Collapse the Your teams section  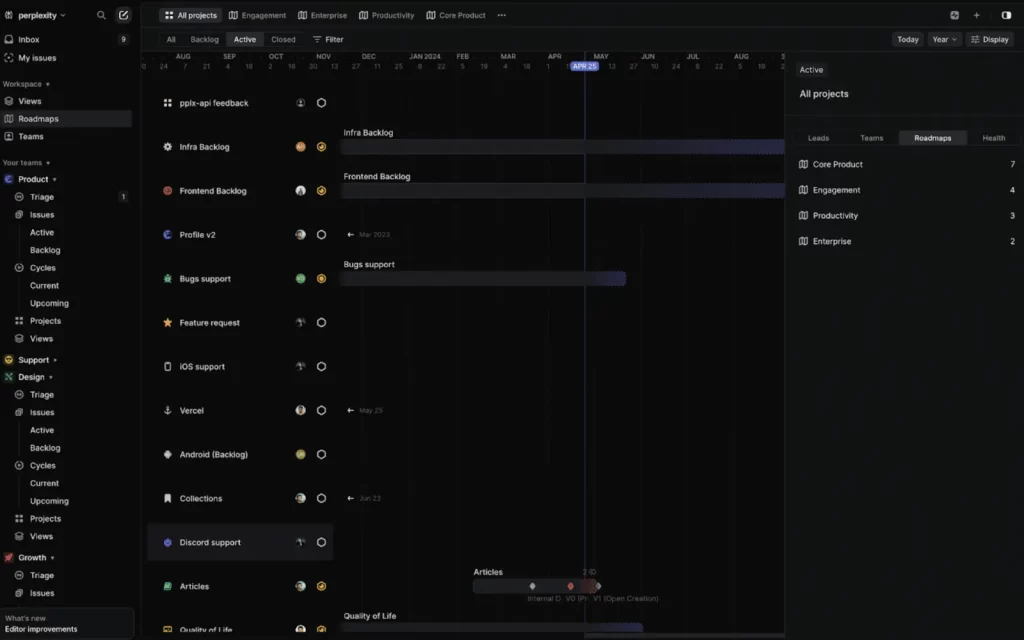(26, 163)
